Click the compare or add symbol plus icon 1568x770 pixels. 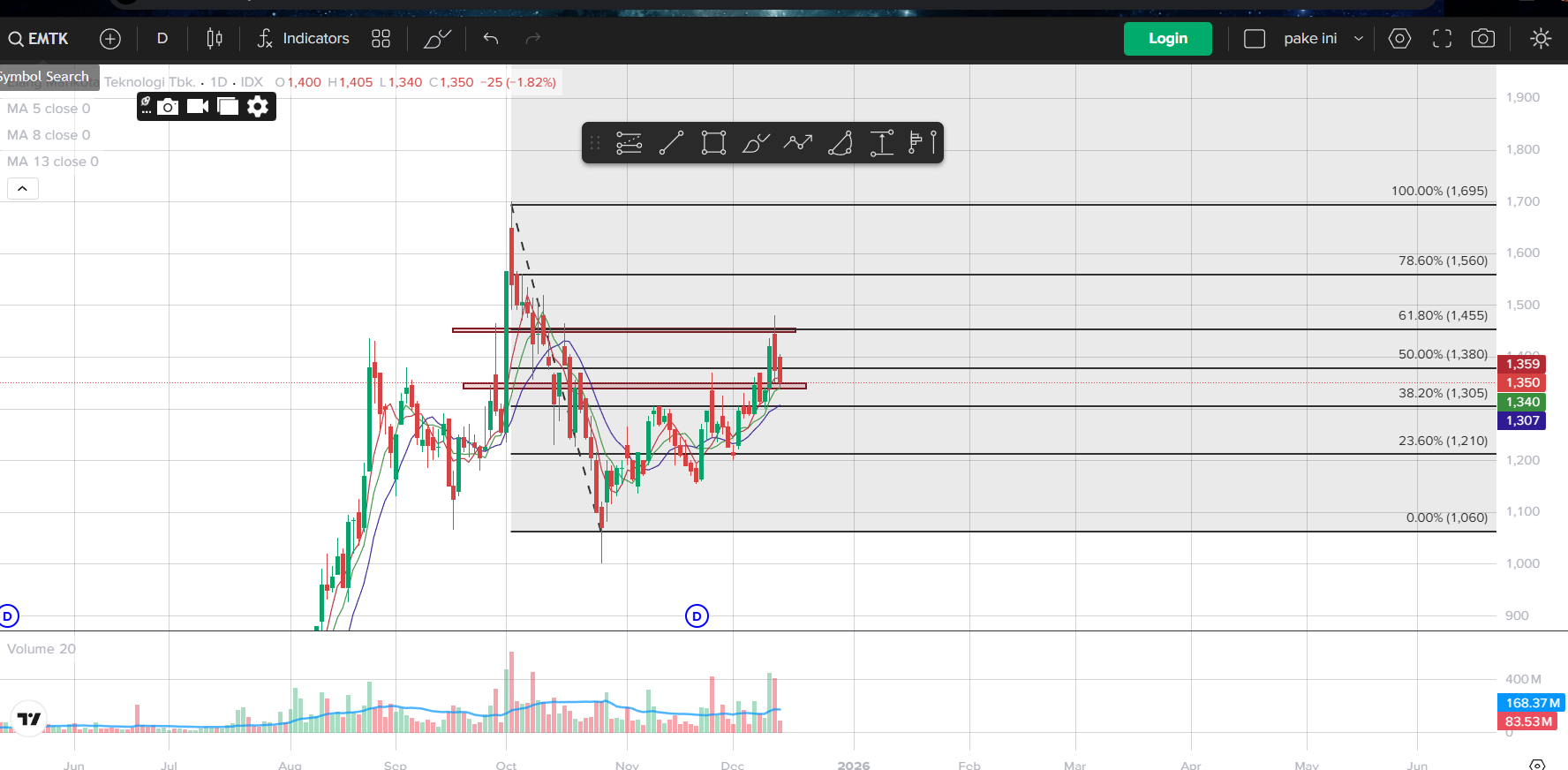pos(110,39)
